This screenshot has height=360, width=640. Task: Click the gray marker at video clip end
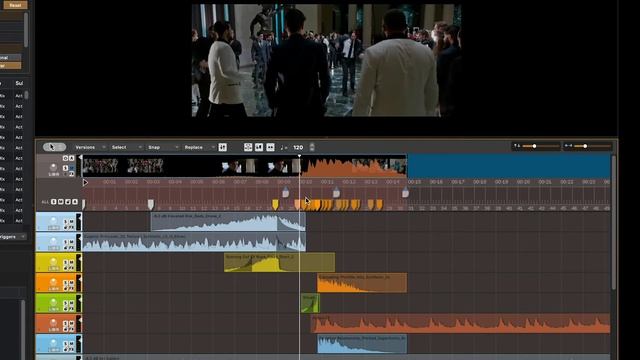(x=405, y=193)
